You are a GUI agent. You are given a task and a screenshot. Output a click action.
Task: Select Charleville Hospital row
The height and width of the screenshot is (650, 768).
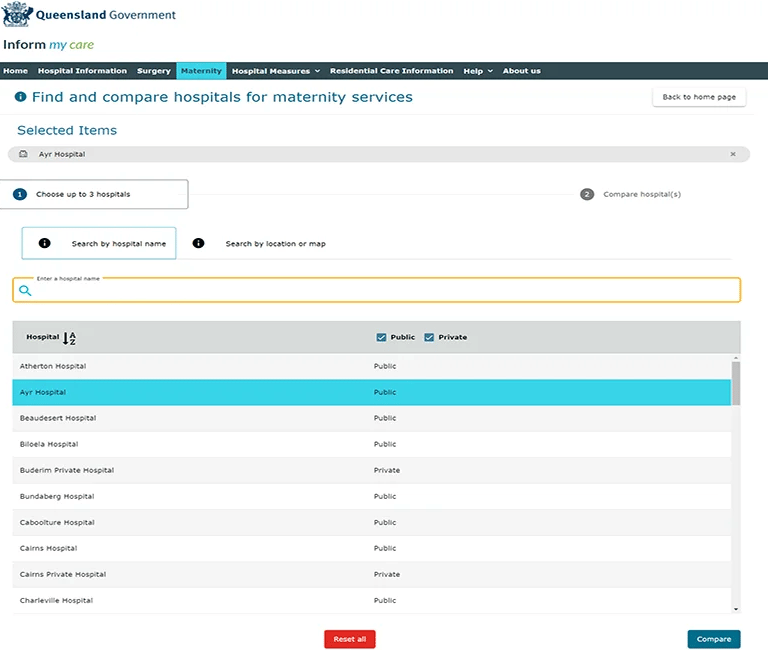pos(371,601)
